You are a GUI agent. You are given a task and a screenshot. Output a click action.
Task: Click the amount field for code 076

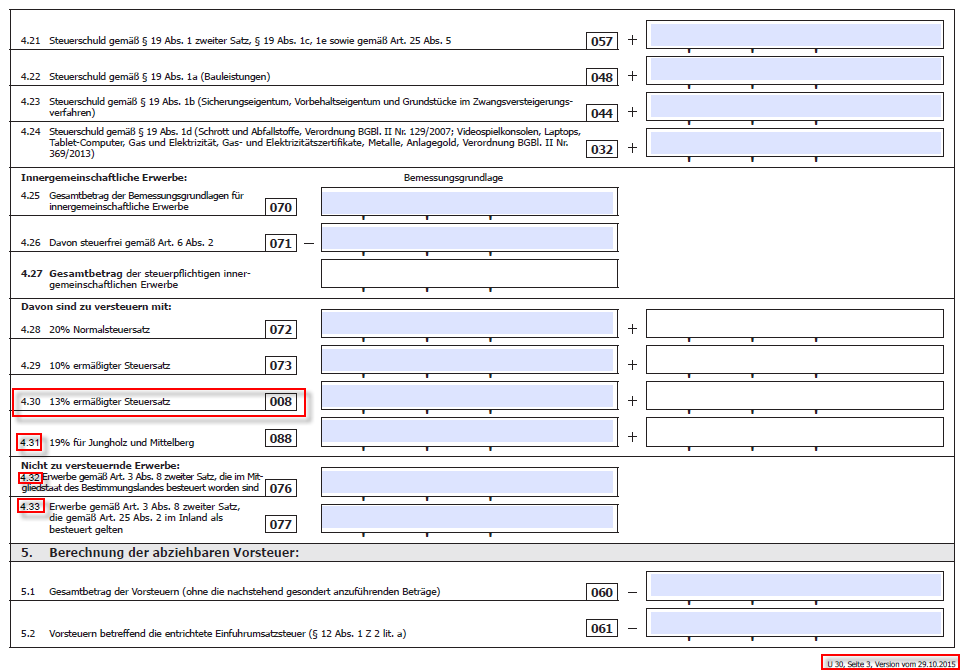[x=469, y=483]
